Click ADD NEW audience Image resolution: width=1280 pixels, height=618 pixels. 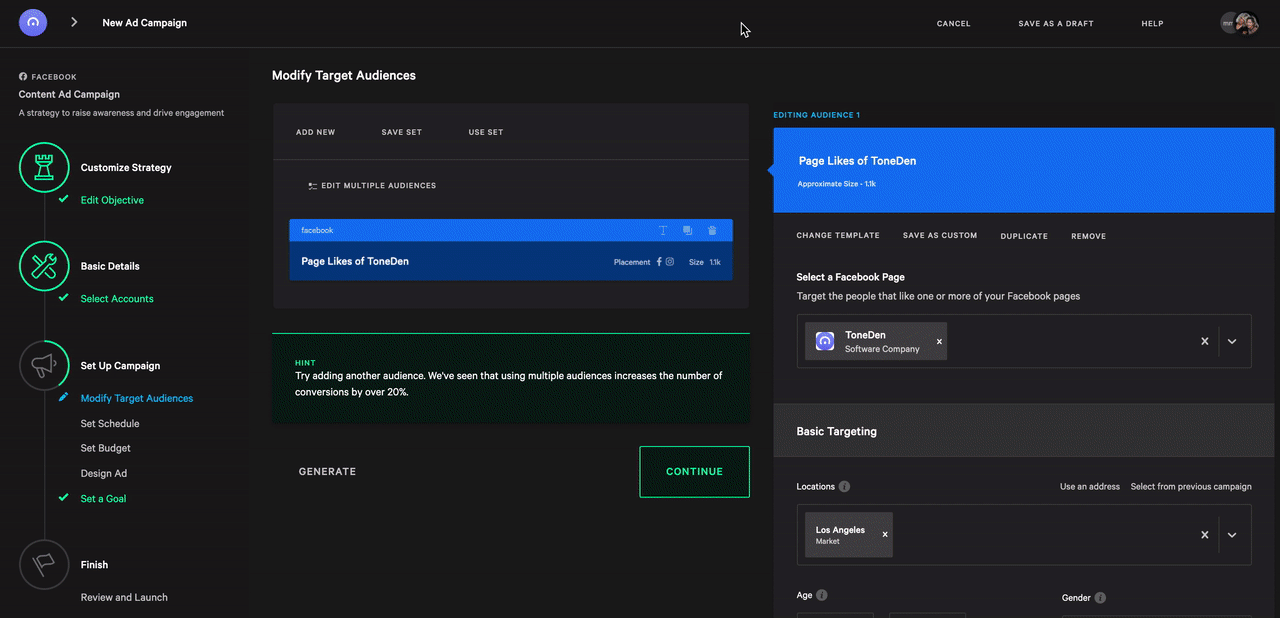point(316,132)
